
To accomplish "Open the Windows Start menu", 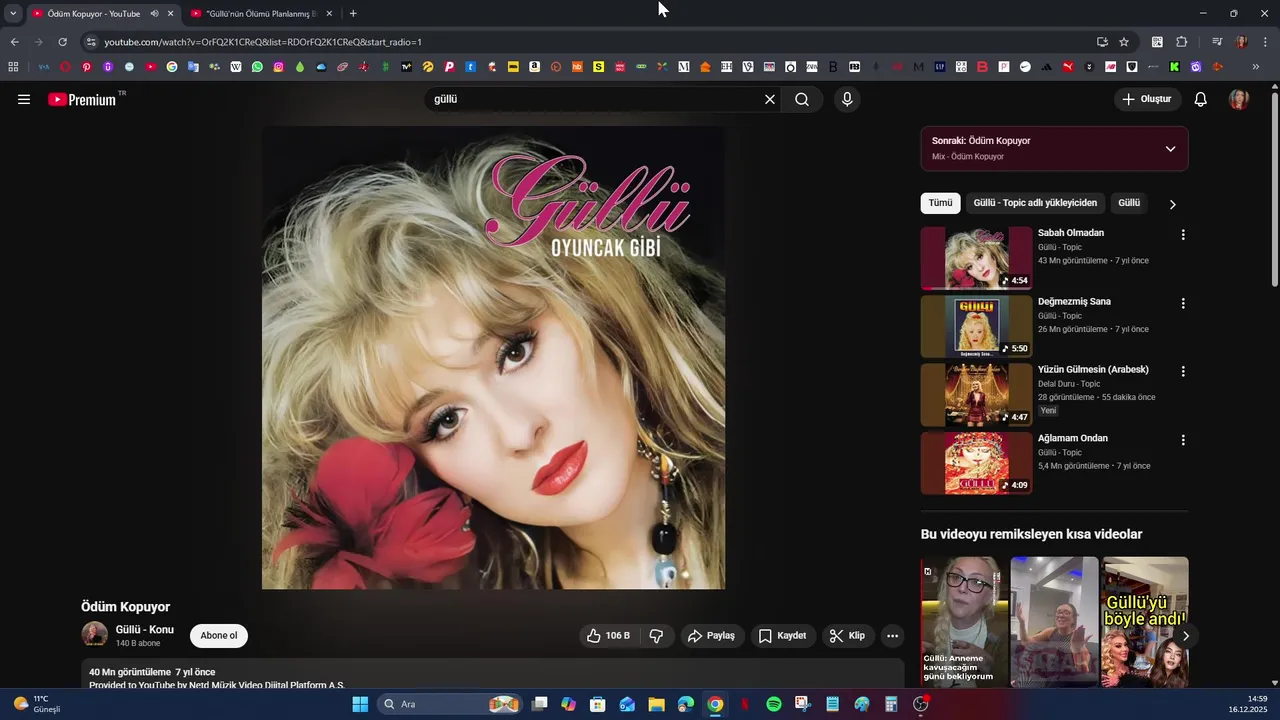I will coord(360,704).
